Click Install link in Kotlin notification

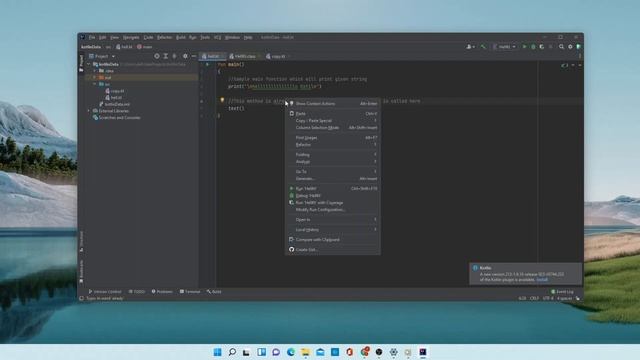(x=542, y=280)
